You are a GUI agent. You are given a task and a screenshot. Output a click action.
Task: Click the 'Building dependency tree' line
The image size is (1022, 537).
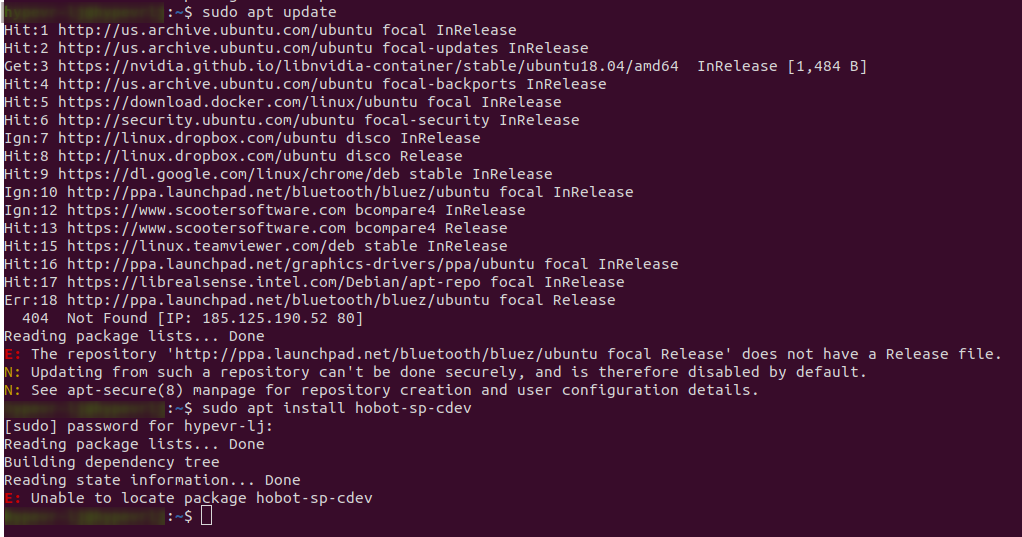(111, 462)
